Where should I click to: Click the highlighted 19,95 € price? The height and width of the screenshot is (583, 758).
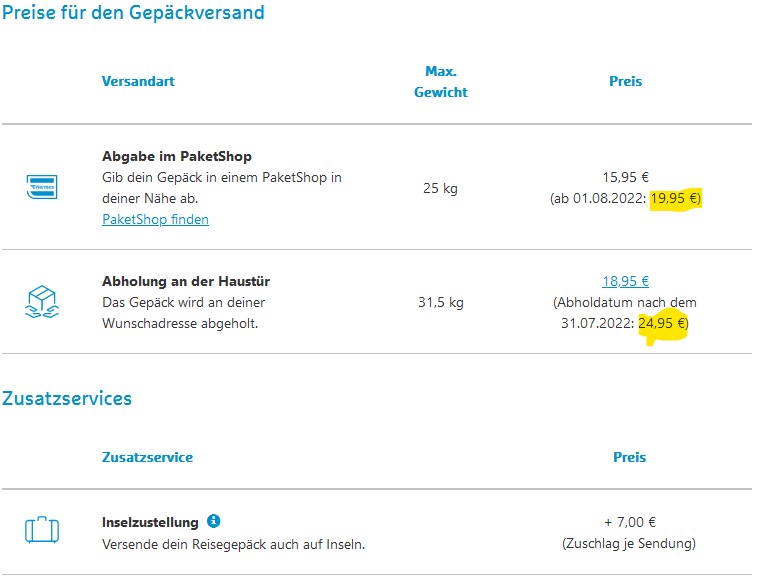pos(674,198)
